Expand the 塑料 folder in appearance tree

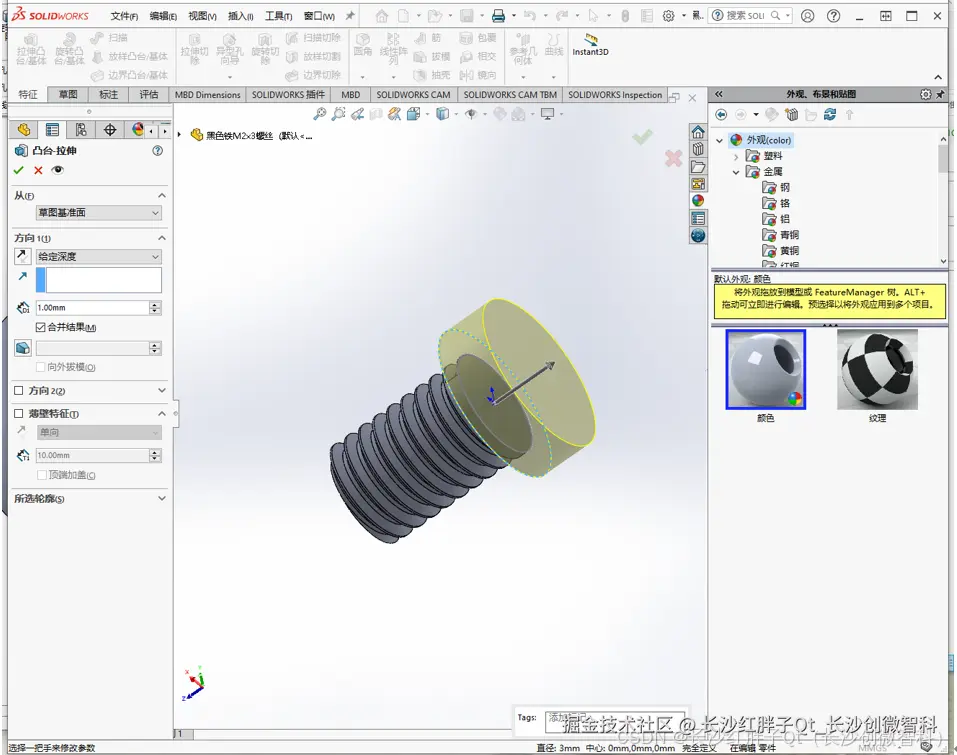[736, 156]
